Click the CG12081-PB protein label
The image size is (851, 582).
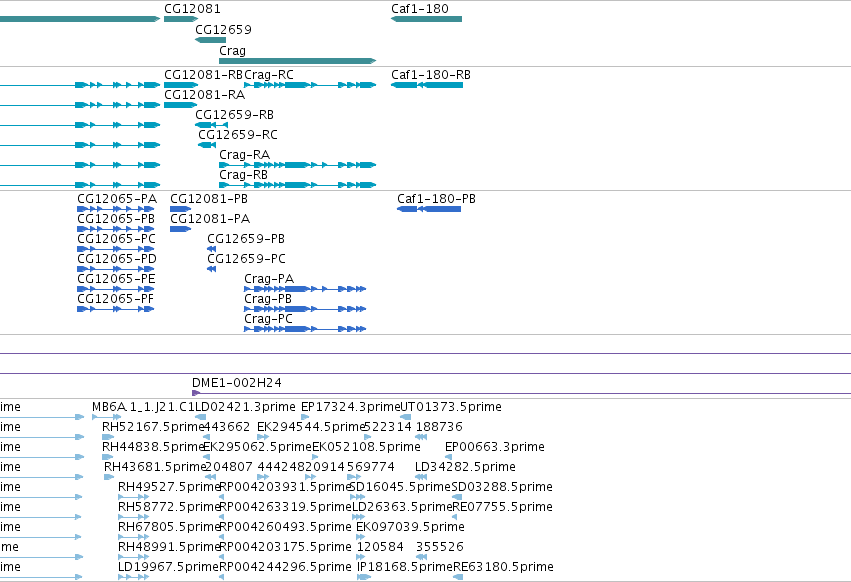click(x=209, y=199)
